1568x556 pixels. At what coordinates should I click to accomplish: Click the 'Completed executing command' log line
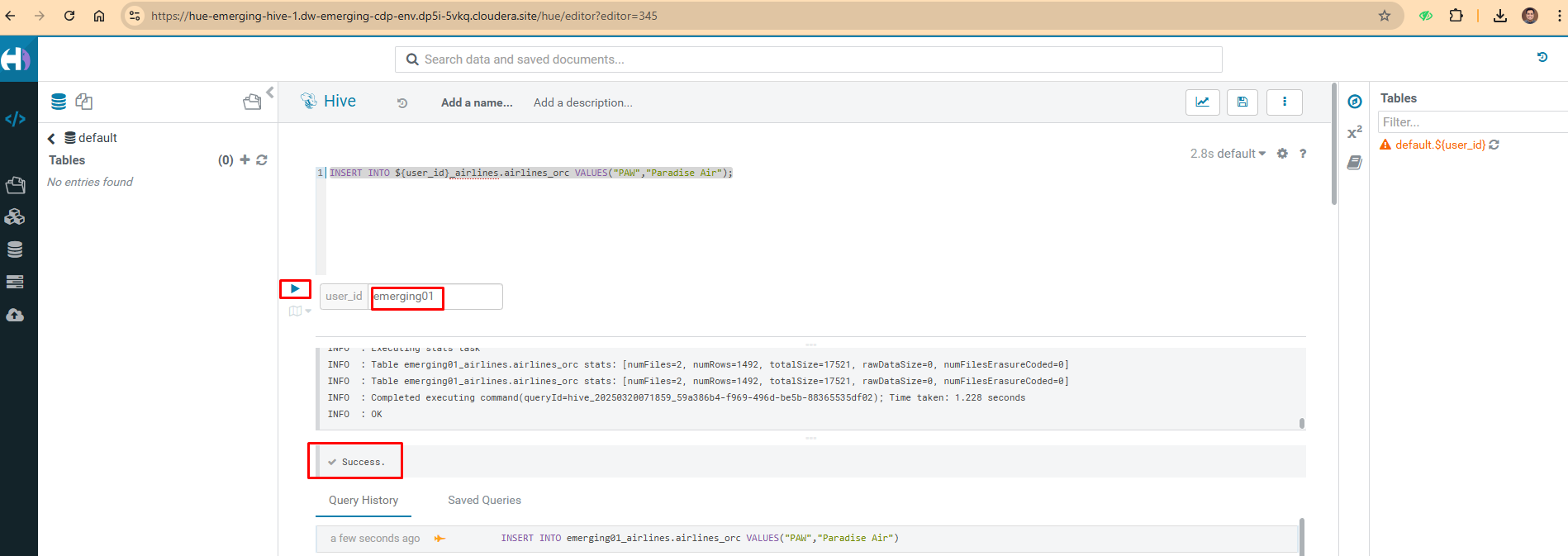pos(677,397)
